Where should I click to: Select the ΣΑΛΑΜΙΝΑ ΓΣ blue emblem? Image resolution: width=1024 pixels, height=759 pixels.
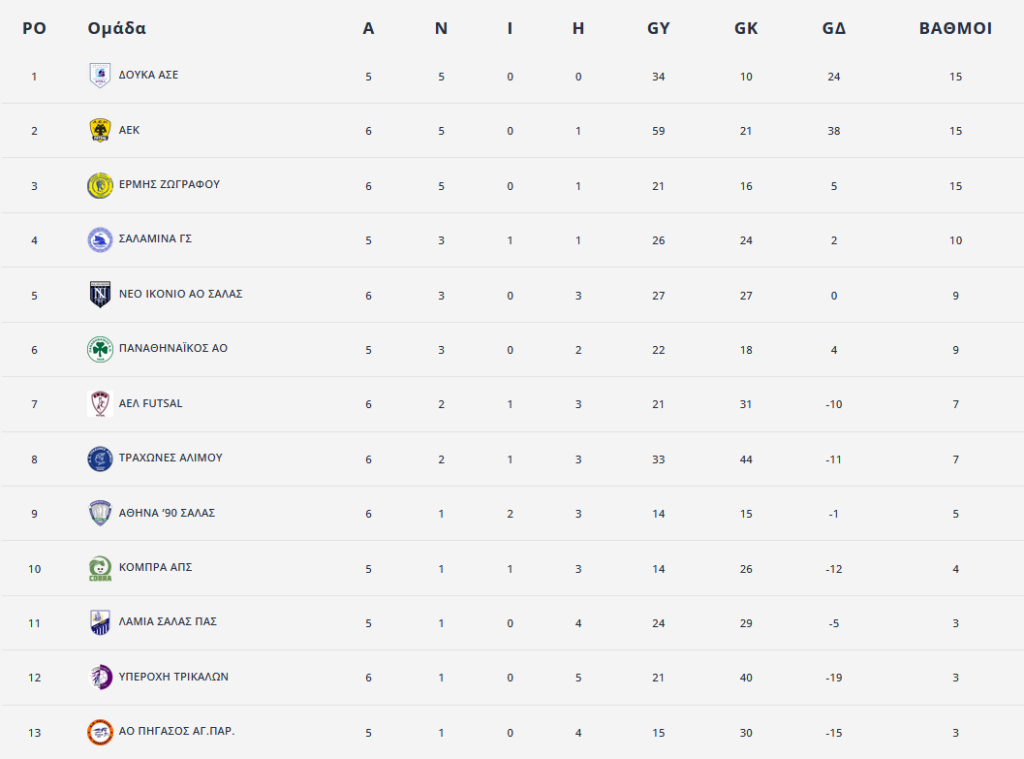tap(100, 240)
